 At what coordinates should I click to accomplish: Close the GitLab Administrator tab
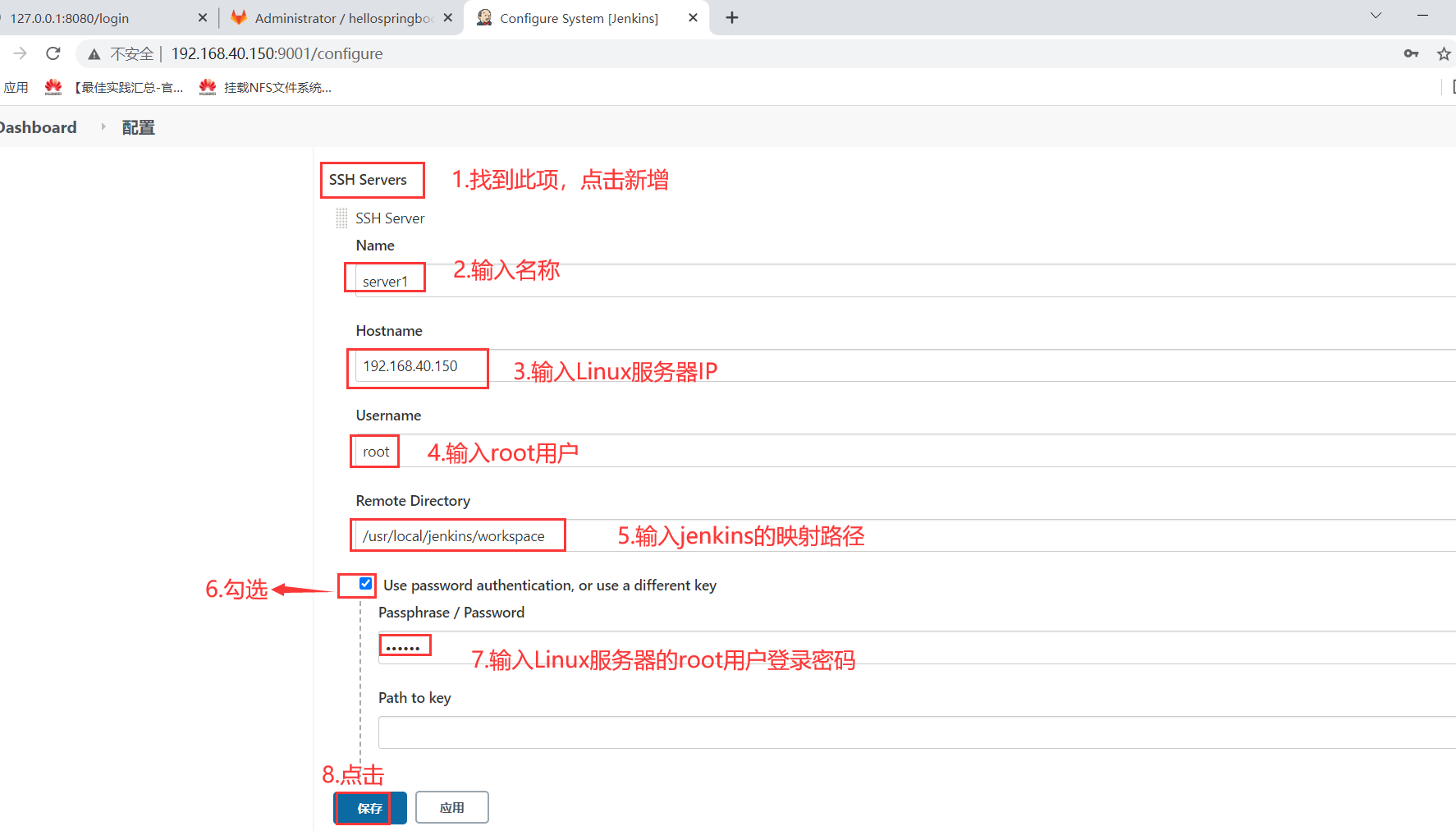tap(447, 18)
